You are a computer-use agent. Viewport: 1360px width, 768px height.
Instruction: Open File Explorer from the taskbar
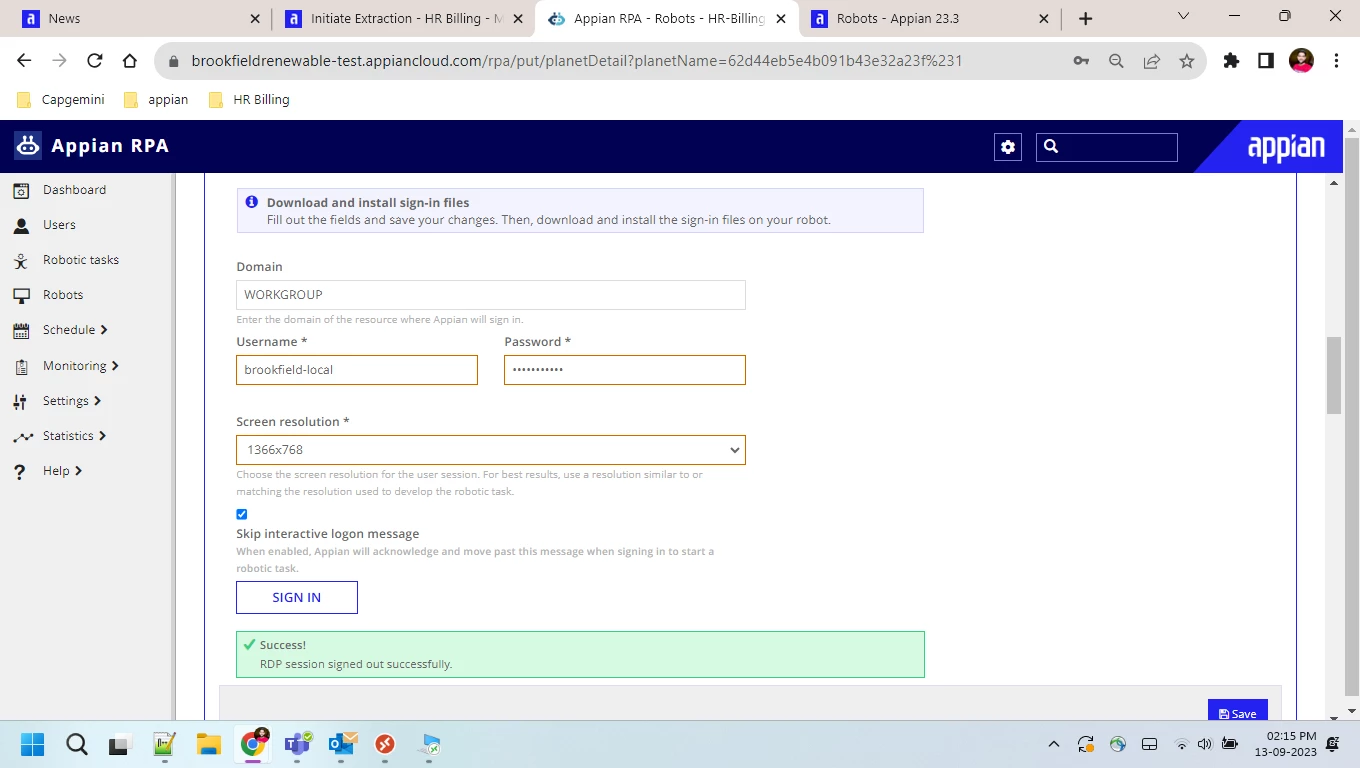(208, 744)
